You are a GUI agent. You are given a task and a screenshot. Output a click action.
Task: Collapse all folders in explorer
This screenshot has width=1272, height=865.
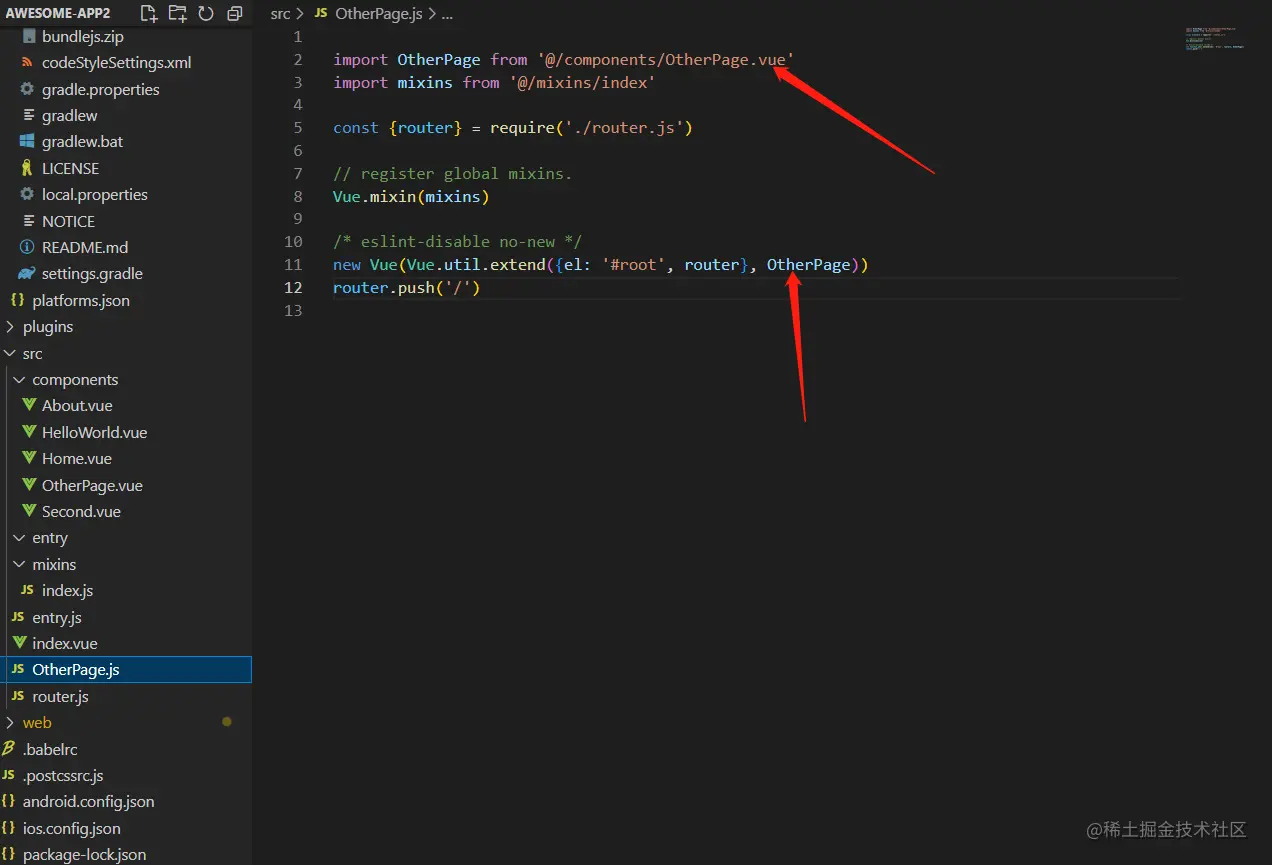[234, 14]
